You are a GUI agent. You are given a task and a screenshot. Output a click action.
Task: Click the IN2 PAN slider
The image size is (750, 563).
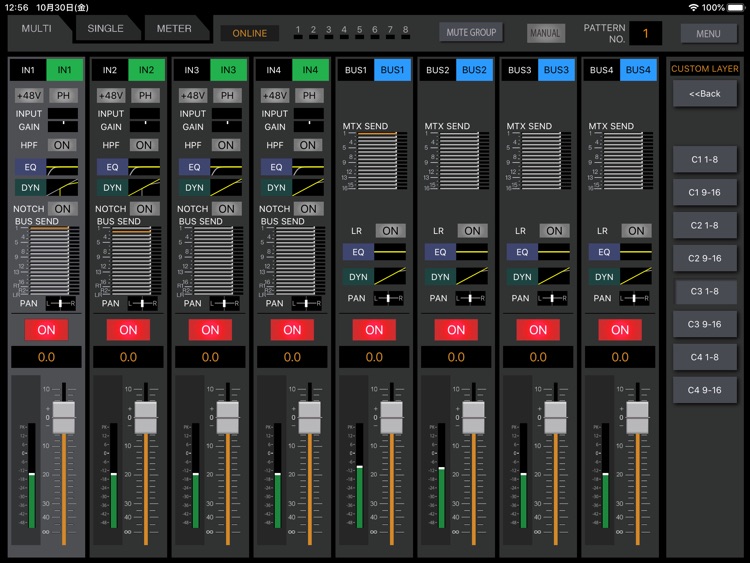click(142, 303)
